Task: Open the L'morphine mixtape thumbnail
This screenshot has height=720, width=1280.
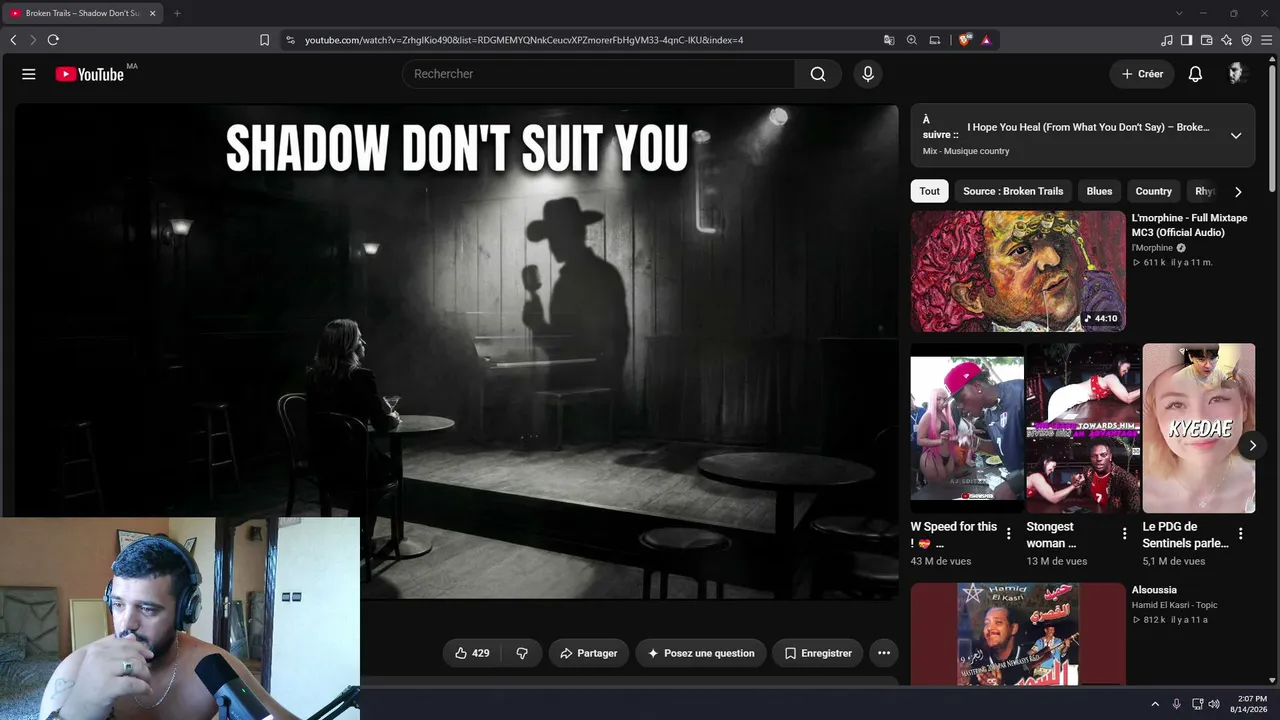Action: click(1018, 271)
